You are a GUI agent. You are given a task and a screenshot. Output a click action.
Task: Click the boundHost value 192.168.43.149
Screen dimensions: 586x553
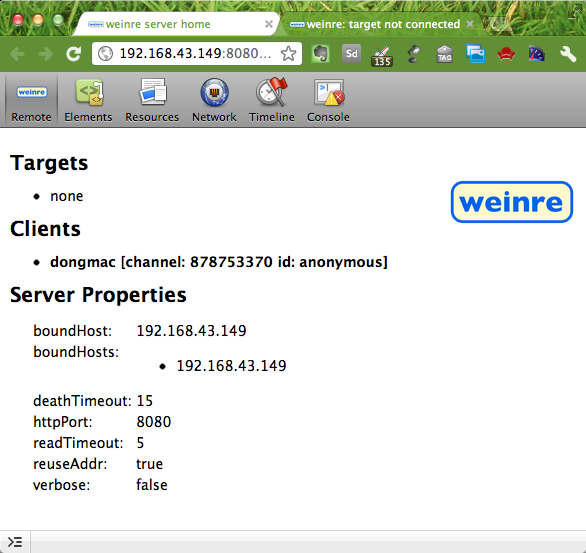(191, 331)
